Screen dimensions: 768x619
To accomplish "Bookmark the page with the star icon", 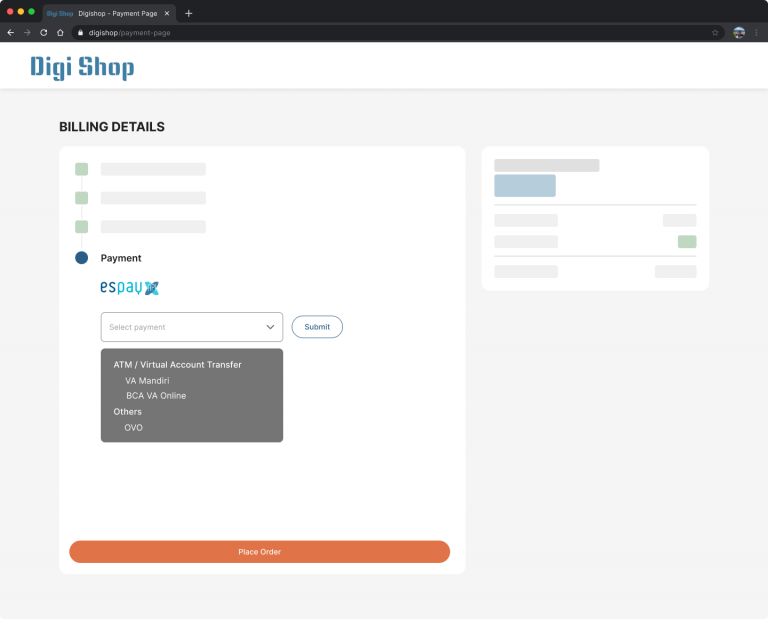I will 715,33.
